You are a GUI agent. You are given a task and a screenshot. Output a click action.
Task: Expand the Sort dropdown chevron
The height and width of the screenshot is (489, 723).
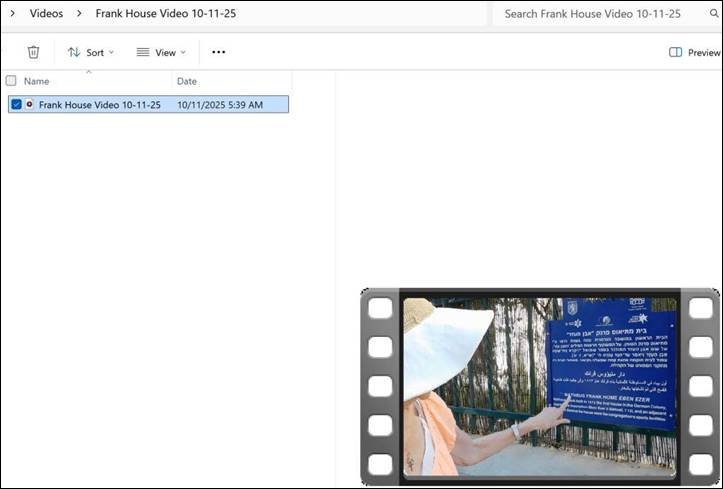click(111, 52)
